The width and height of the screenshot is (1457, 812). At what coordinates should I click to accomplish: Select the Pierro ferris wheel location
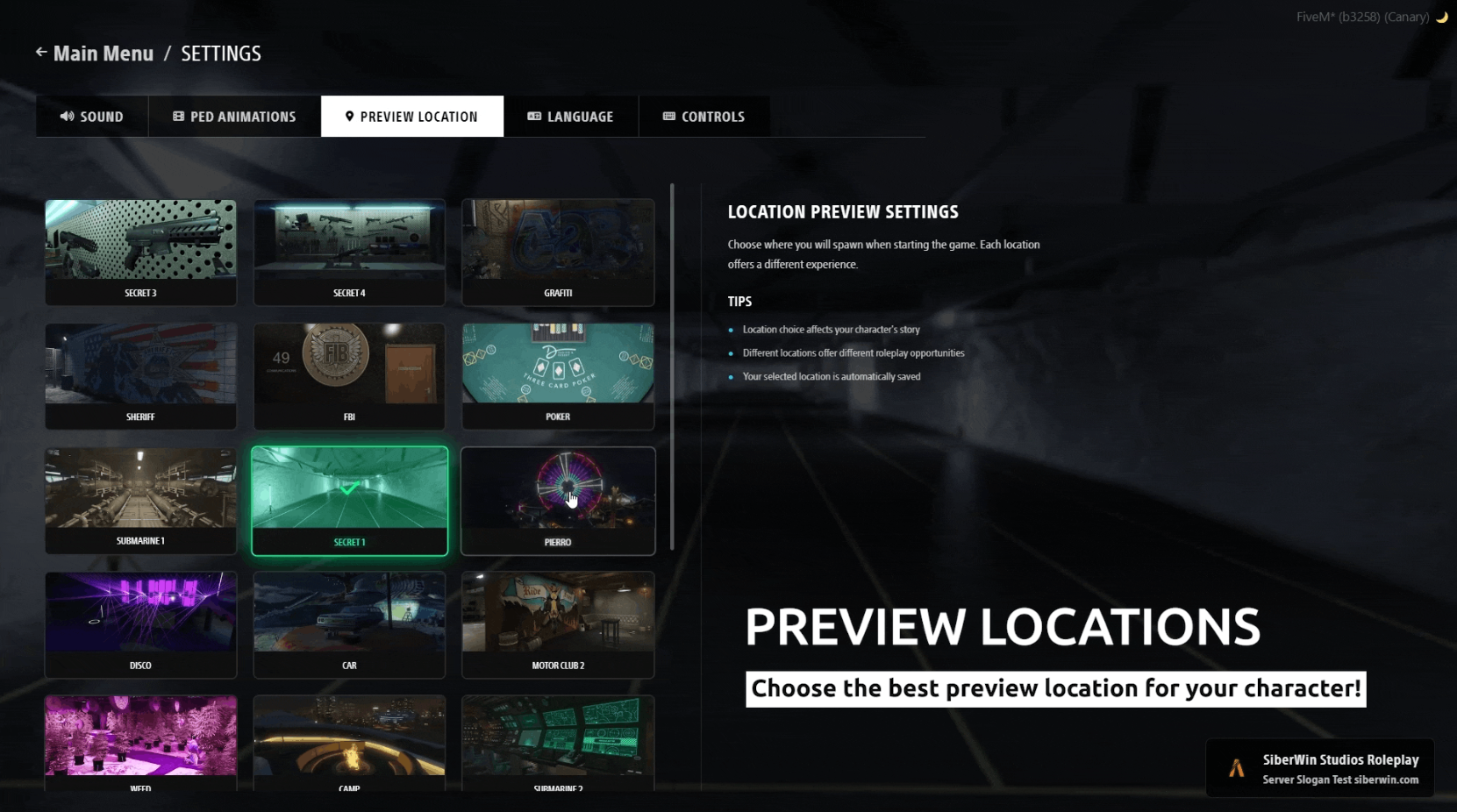558,501
